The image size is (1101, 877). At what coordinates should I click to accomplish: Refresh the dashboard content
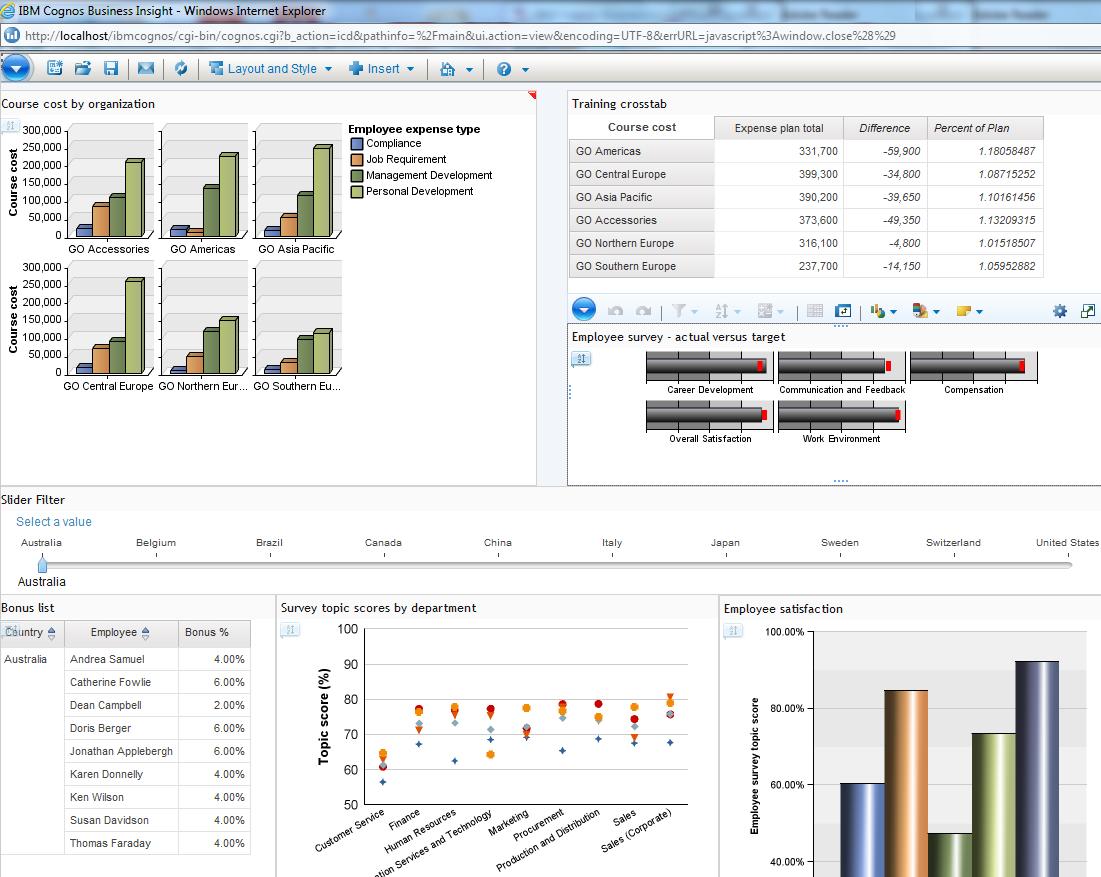point(180,69)
